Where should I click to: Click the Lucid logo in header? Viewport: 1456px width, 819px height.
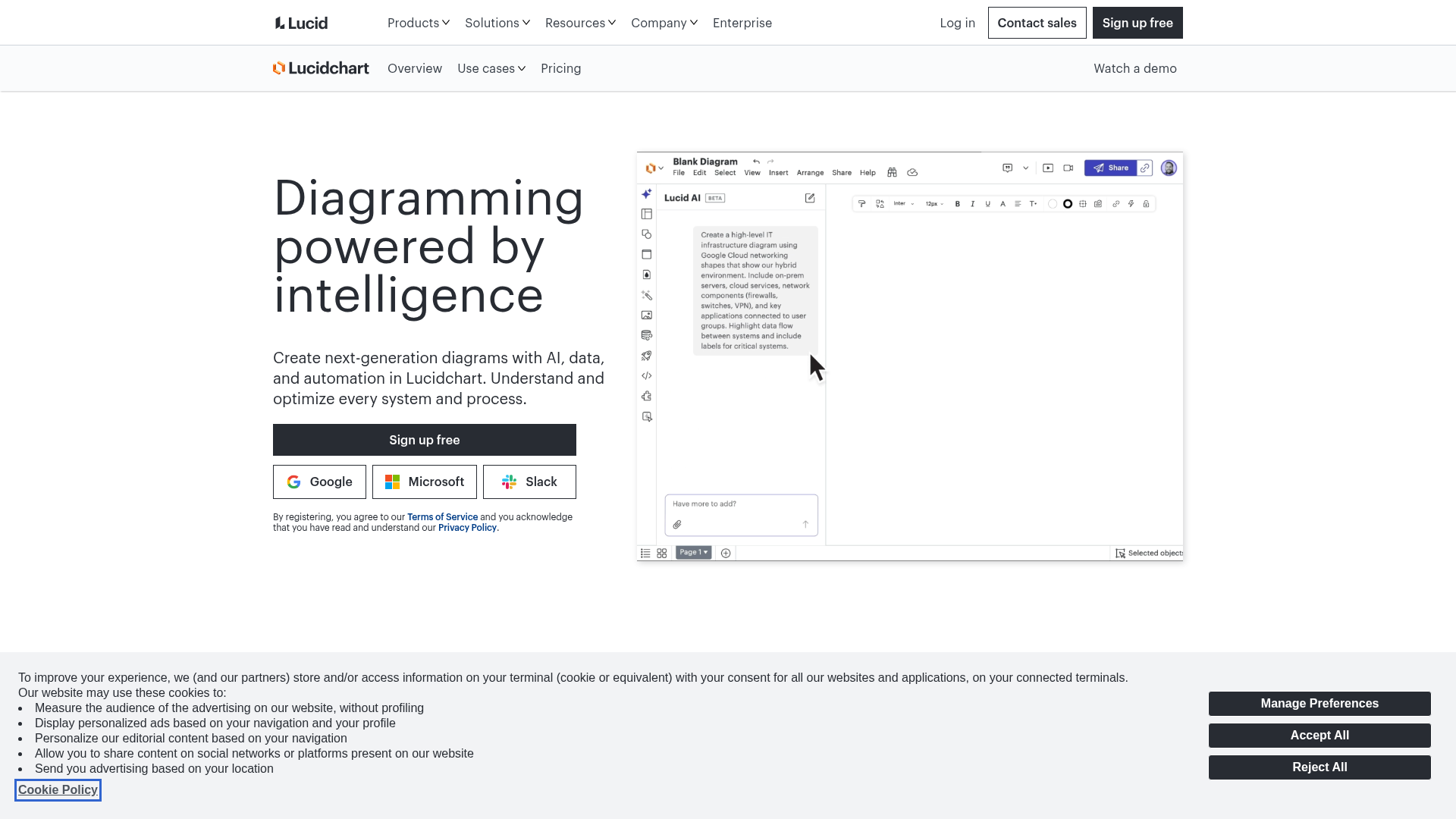coord(301,23)
